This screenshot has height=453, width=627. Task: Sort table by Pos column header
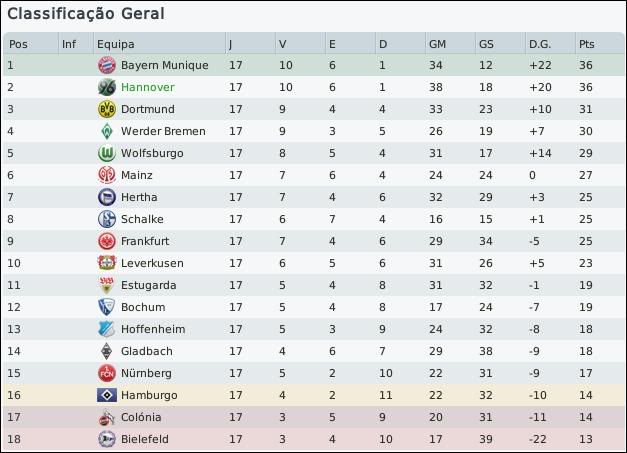click(18, 44)
